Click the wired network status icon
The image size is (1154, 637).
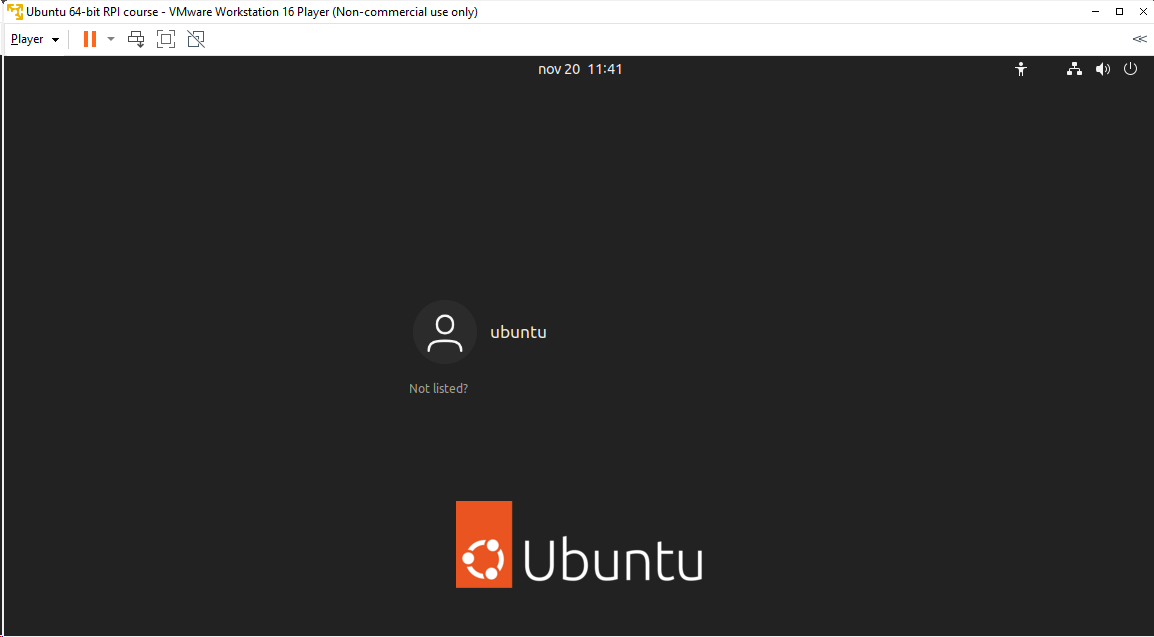coord(1074,69)
